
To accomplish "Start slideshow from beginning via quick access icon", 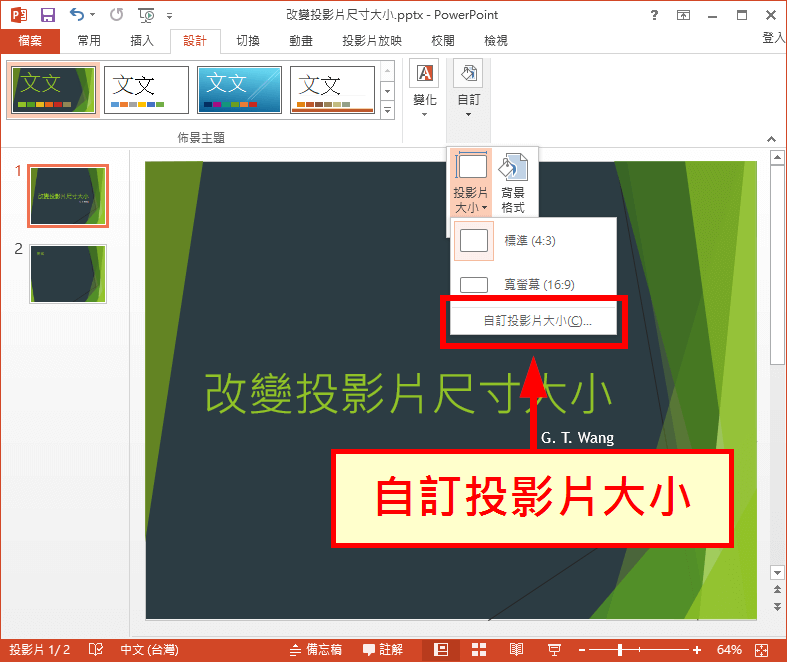I will pyautogui.click(x=146, y=16).
